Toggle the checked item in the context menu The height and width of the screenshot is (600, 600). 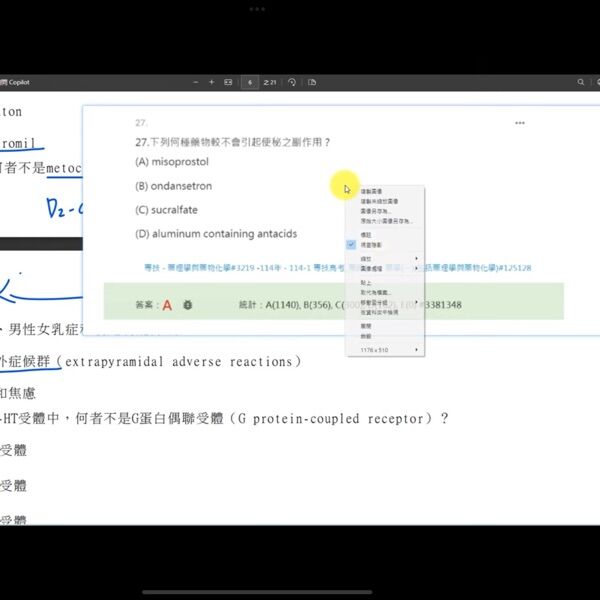click(x=351, y=244)
